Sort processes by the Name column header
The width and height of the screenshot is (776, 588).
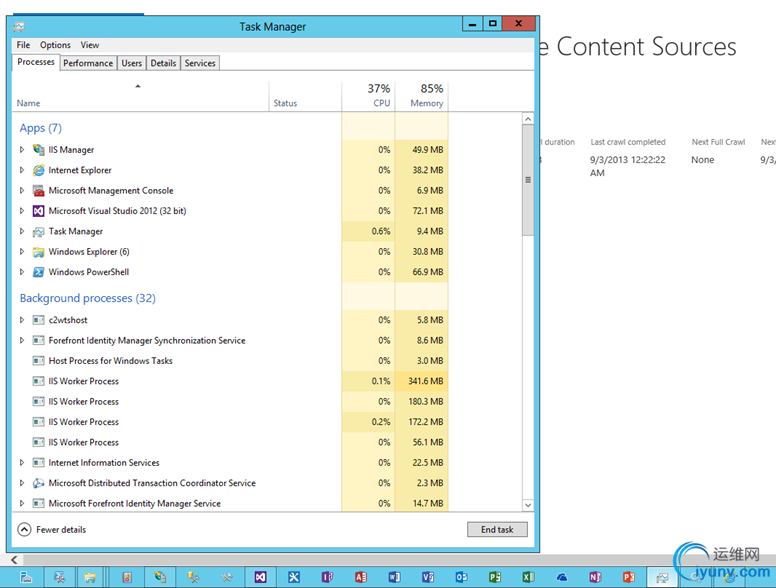click(141, 96)
